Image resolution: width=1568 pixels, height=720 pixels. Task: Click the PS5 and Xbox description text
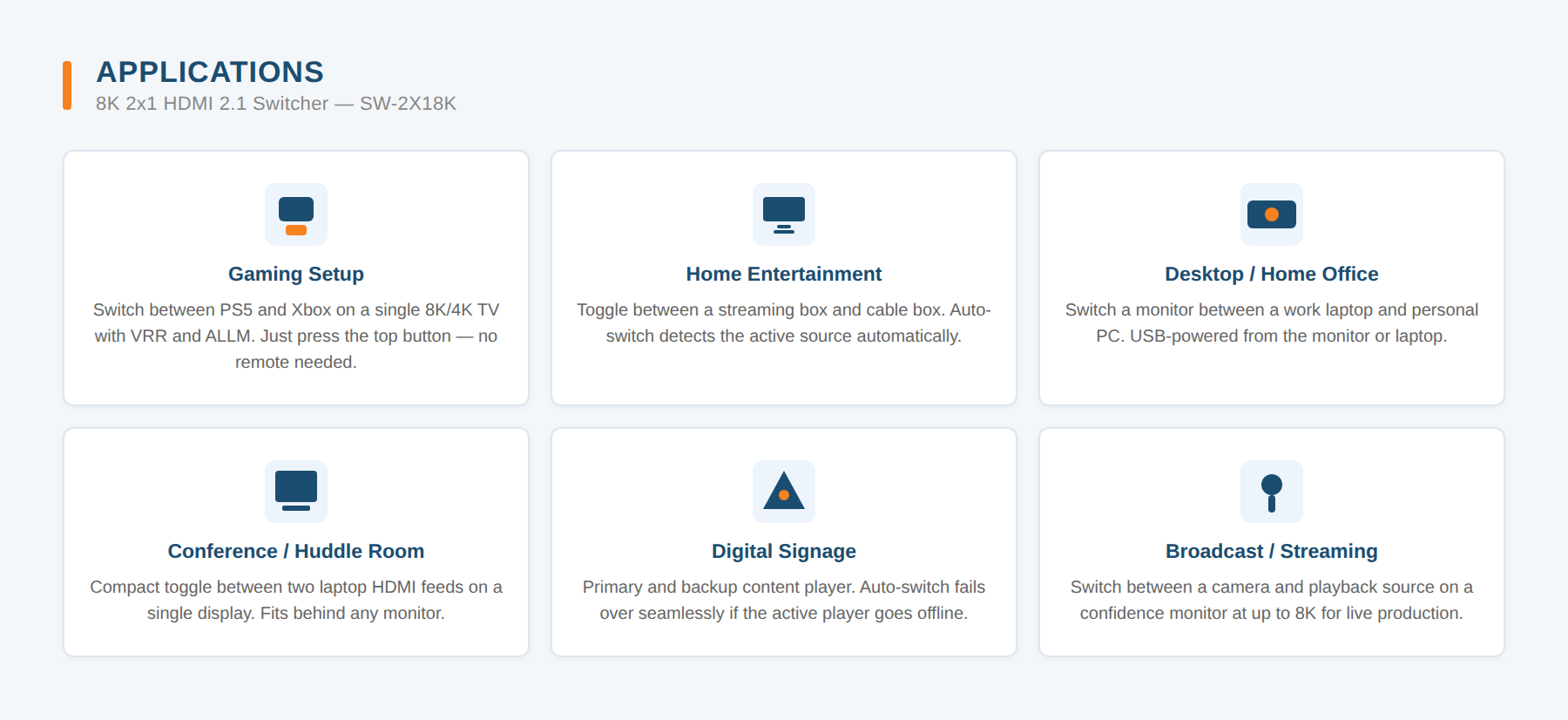296,336
